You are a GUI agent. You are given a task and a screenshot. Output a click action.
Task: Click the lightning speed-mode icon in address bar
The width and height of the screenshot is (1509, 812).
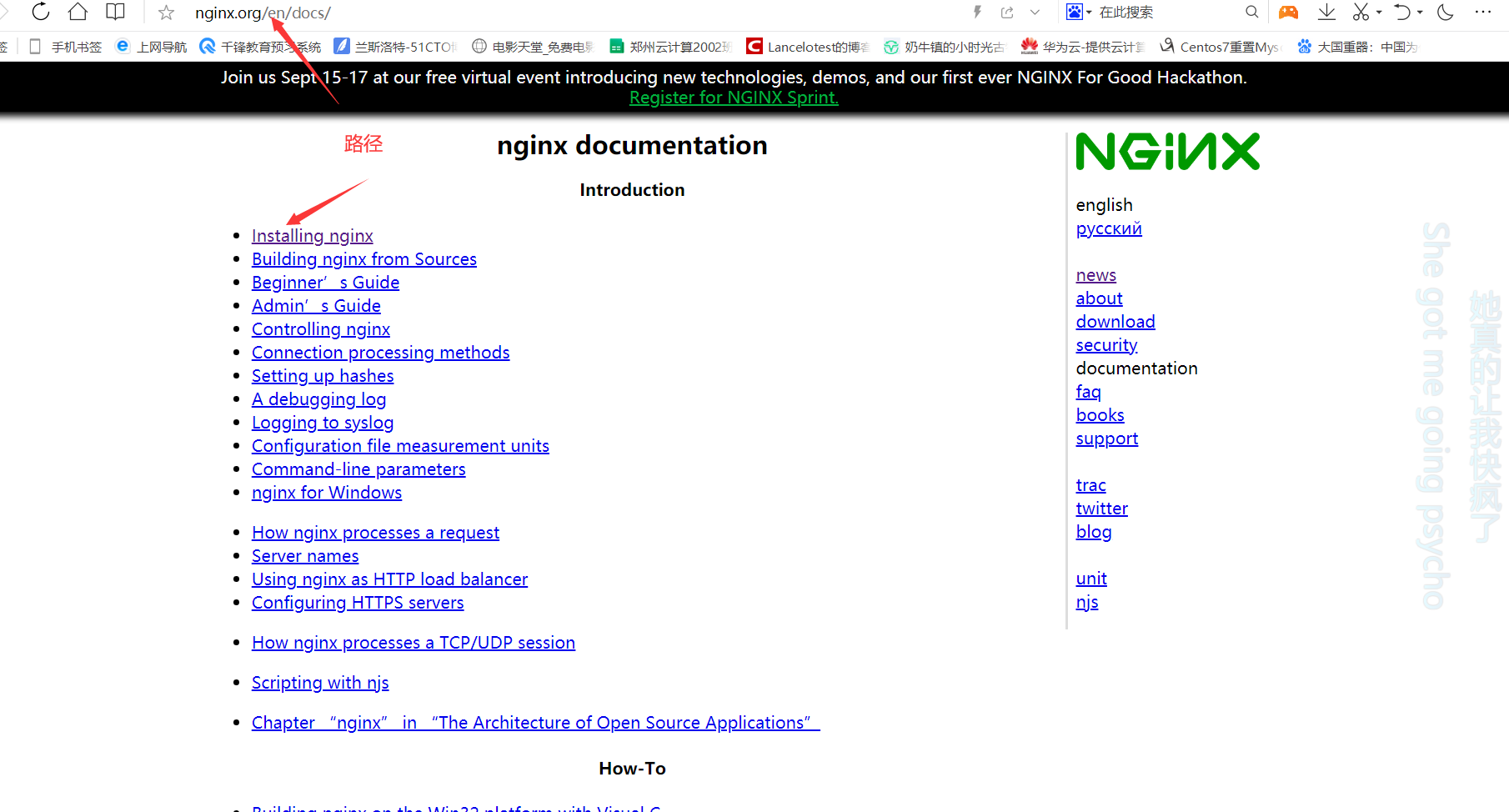[978, 12]
